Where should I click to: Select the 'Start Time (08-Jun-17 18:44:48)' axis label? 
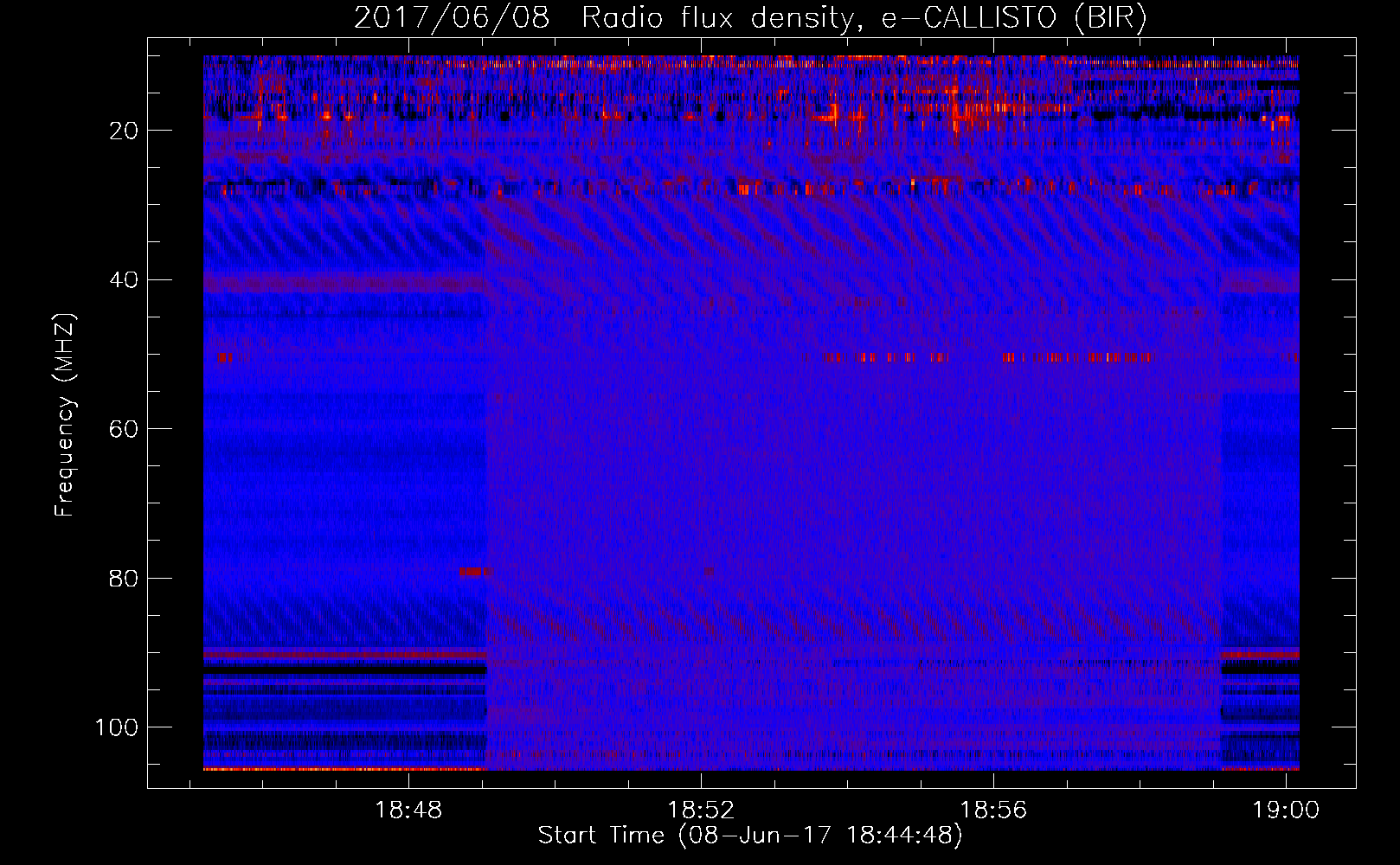coord(750,836)
